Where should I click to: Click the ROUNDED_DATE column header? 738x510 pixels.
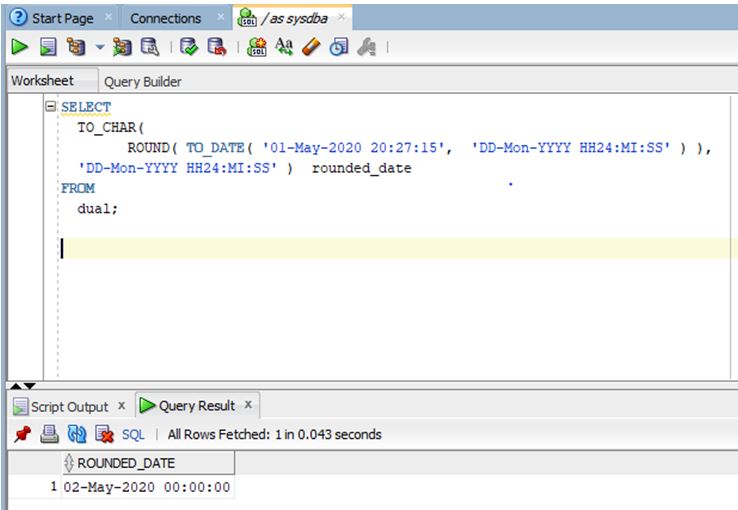point(148,463)
